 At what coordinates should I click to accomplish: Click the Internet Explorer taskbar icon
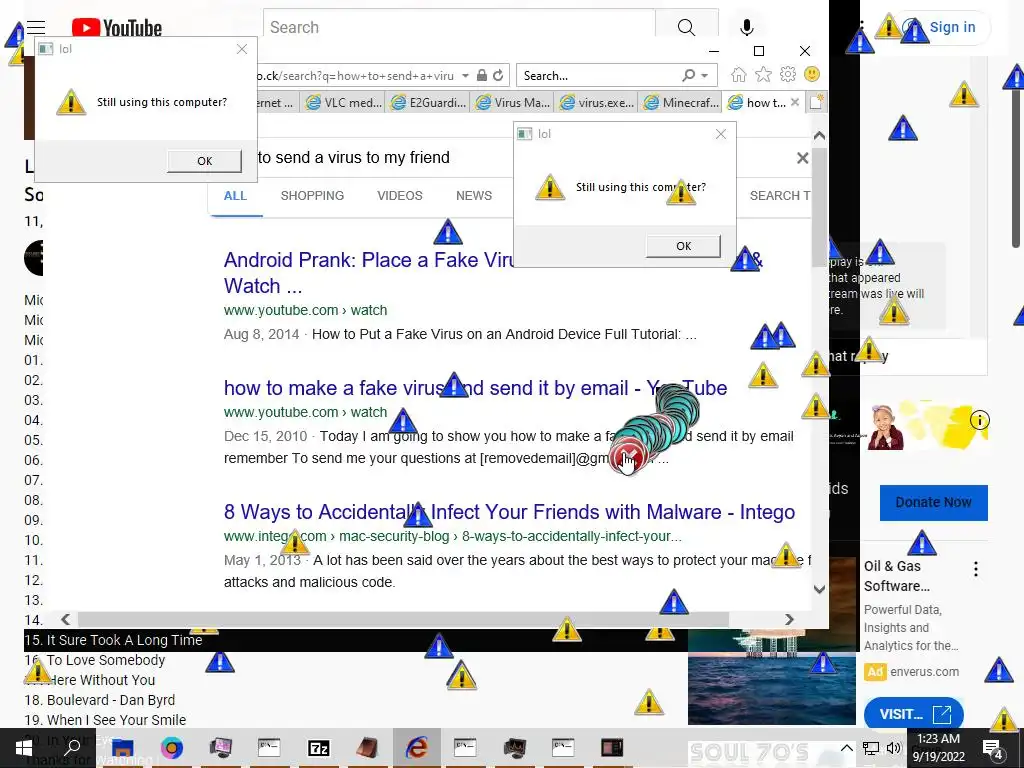pos(417,748)
